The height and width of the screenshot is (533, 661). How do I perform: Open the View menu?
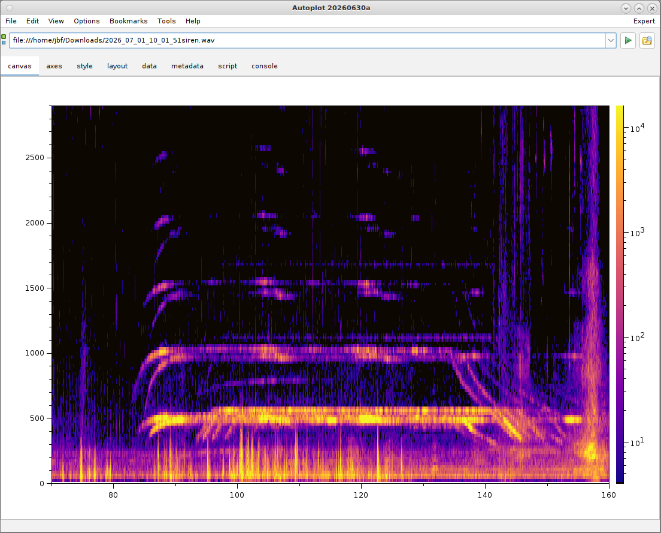(56, 21)
